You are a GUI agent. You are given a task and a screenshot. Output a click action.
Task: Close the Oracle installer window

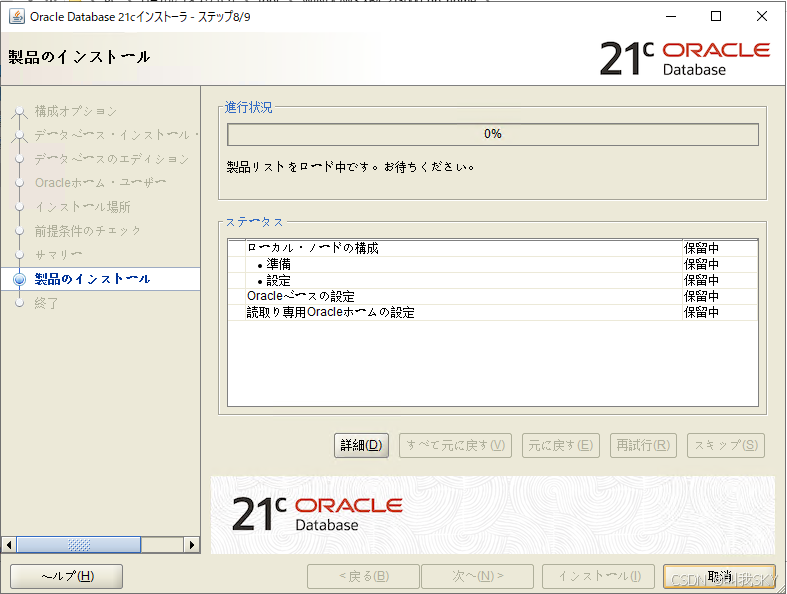(762, 17)
